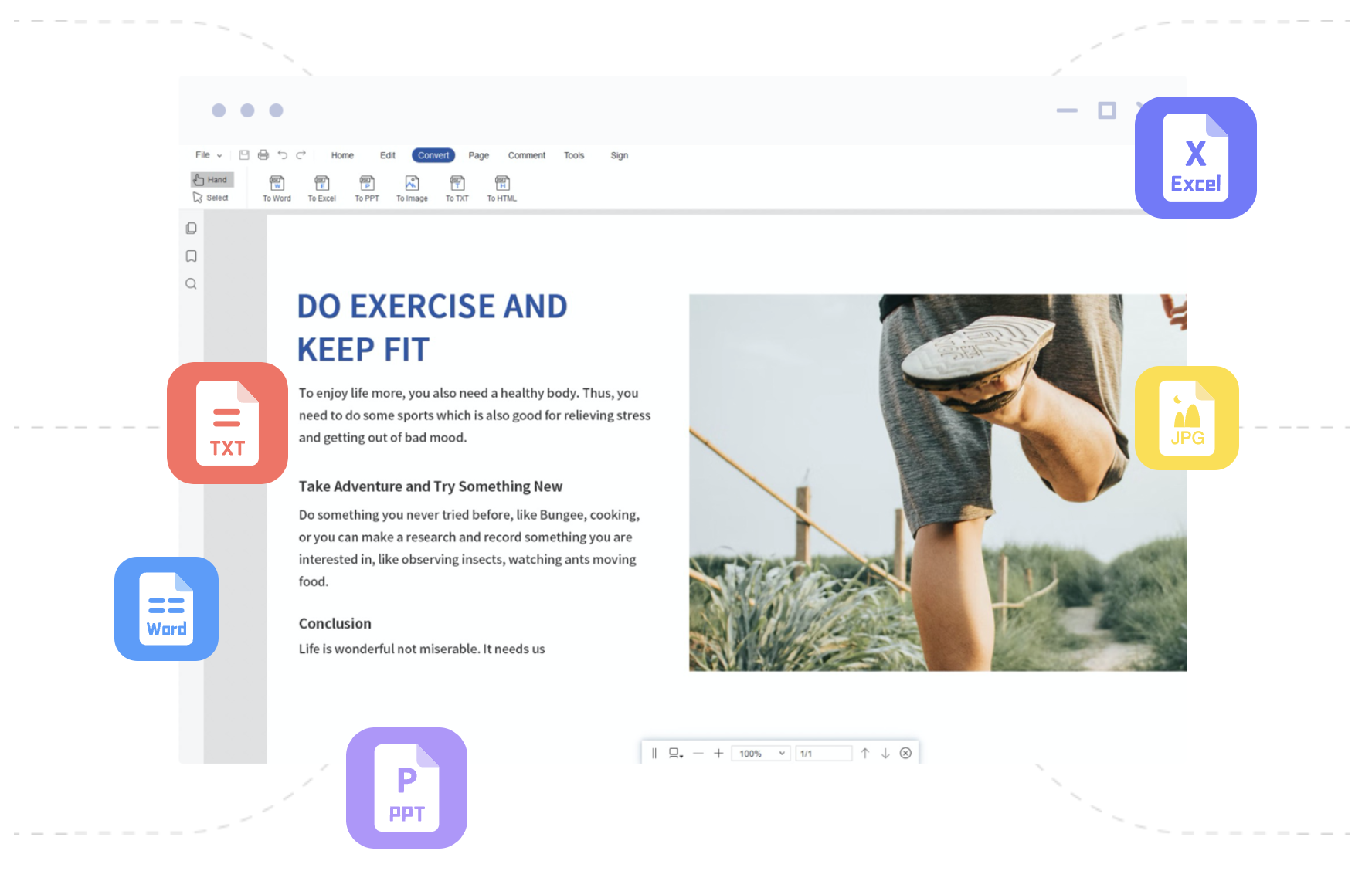Open the search panel in the sidebar

[192, 284]
